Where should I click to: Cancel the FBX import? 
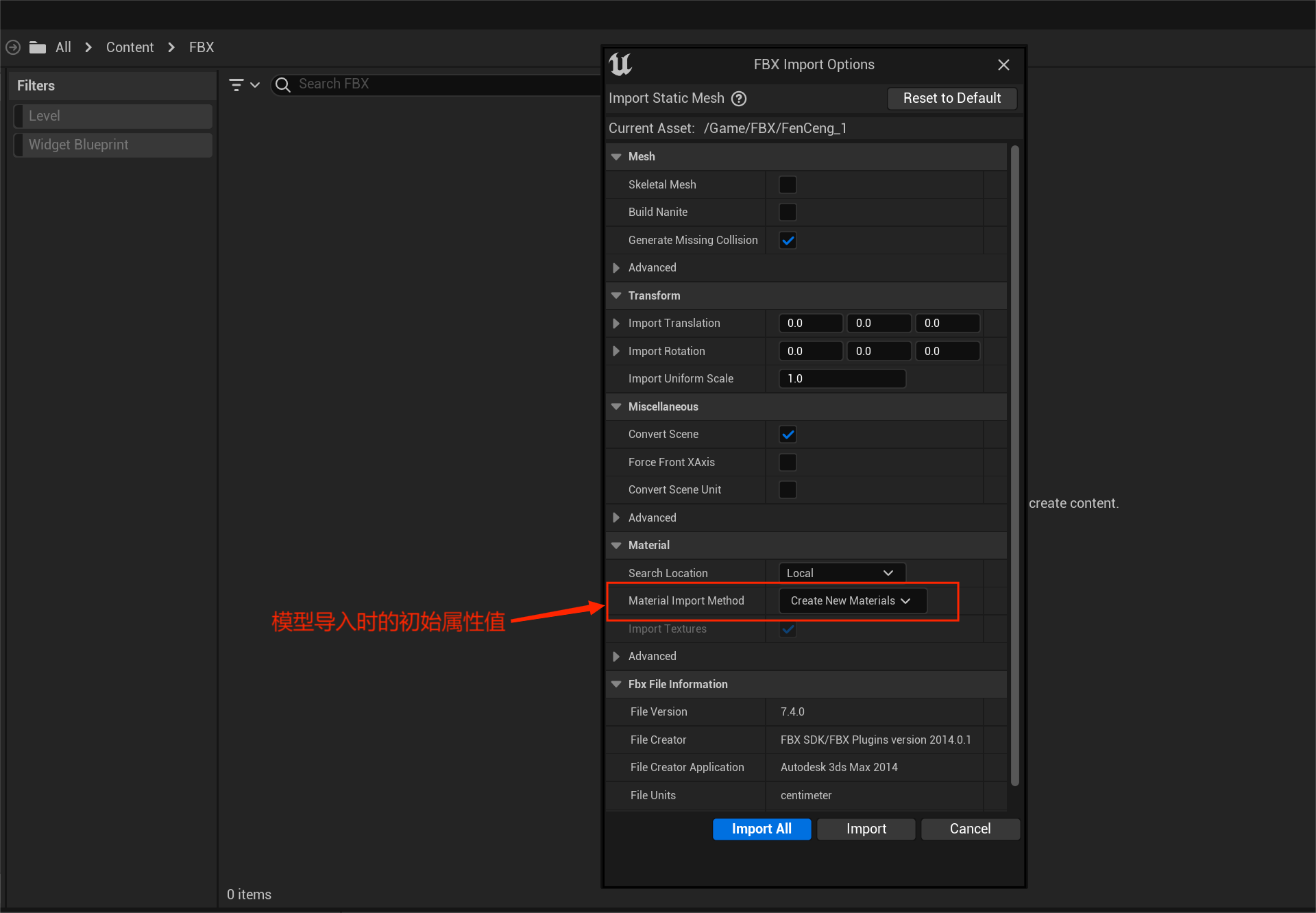coord(971,829)
